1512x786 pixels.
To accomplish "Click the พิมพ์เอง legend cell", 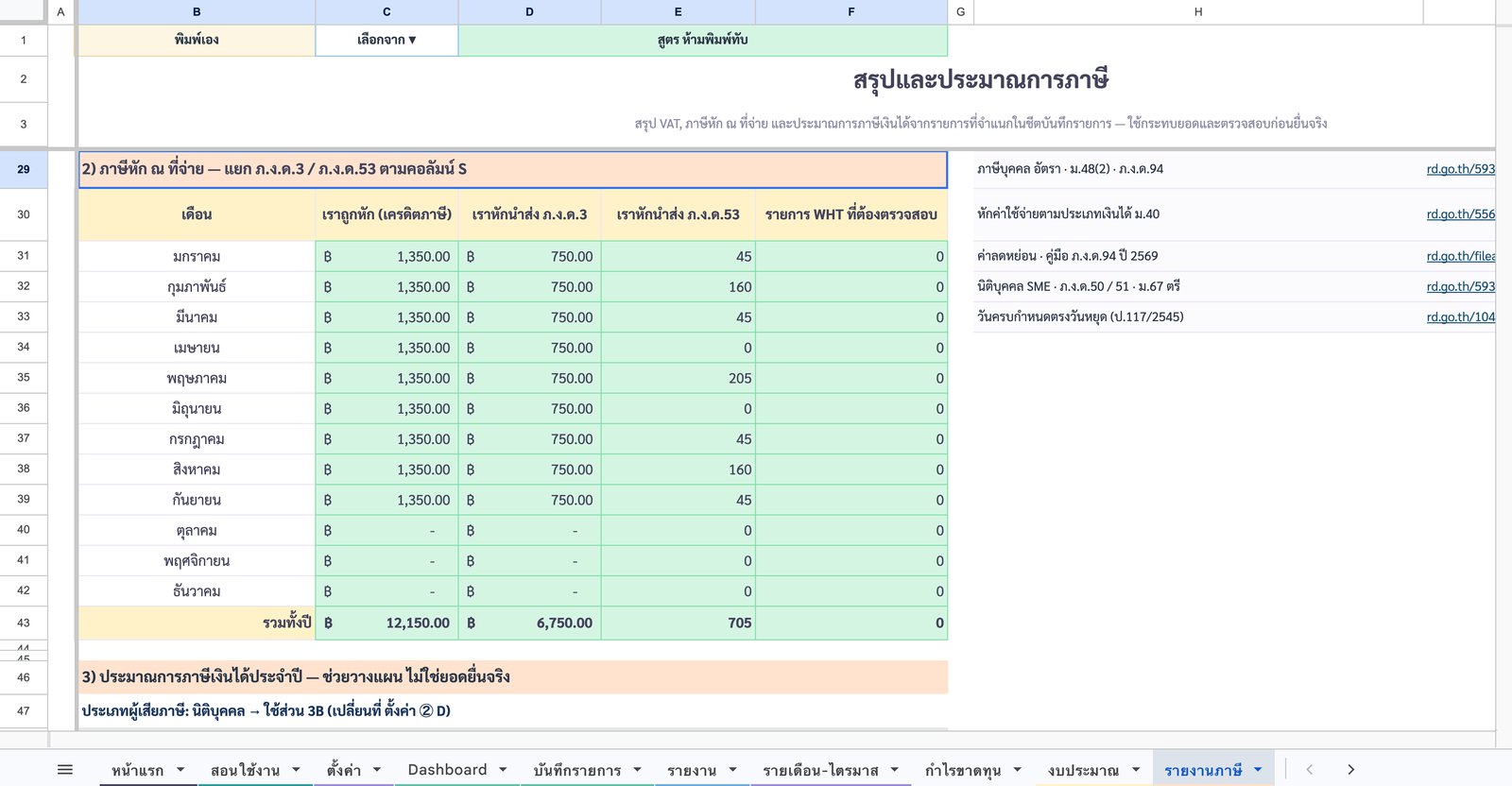I will [197, 40].
